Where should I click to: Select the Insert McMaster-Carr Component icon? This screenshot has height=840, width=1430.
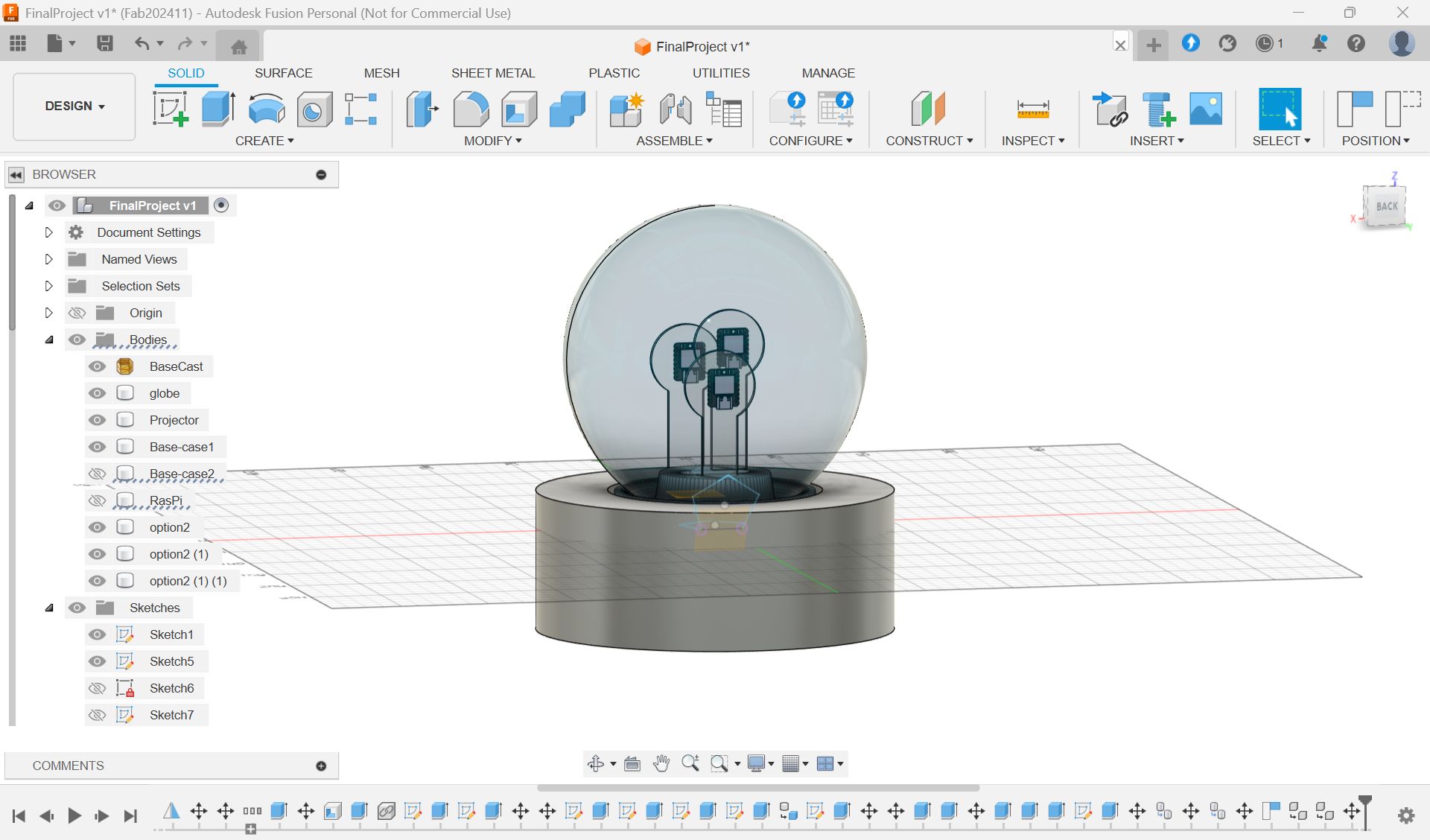tap(1159, 109)
